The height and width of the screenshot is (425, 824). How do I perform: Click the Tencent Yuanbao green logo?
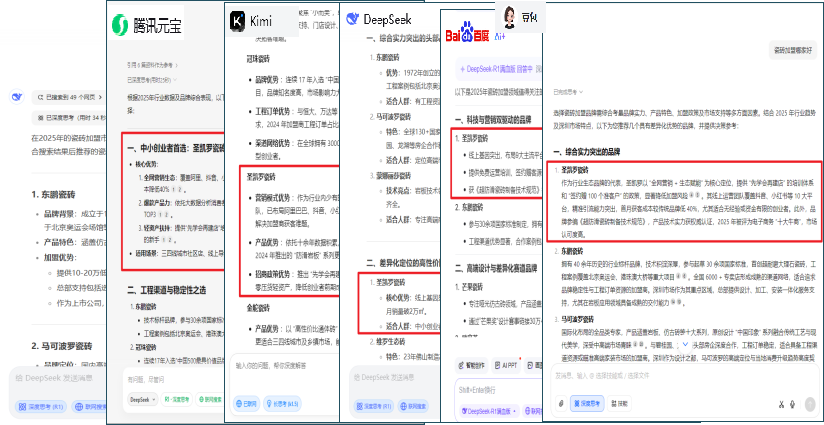(x=120, y=24)
